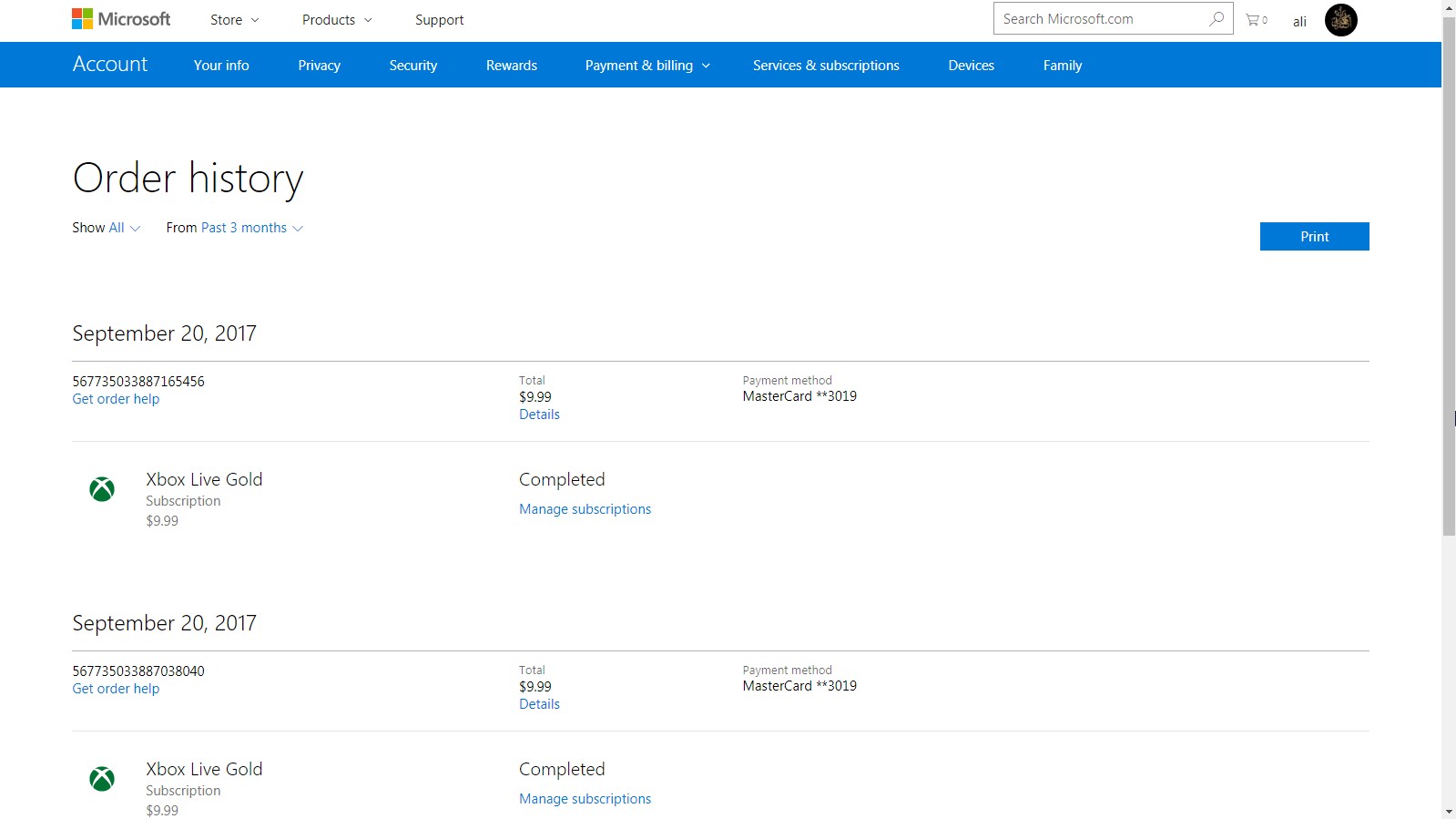Click the Print button

click(x=1314, y=236)
